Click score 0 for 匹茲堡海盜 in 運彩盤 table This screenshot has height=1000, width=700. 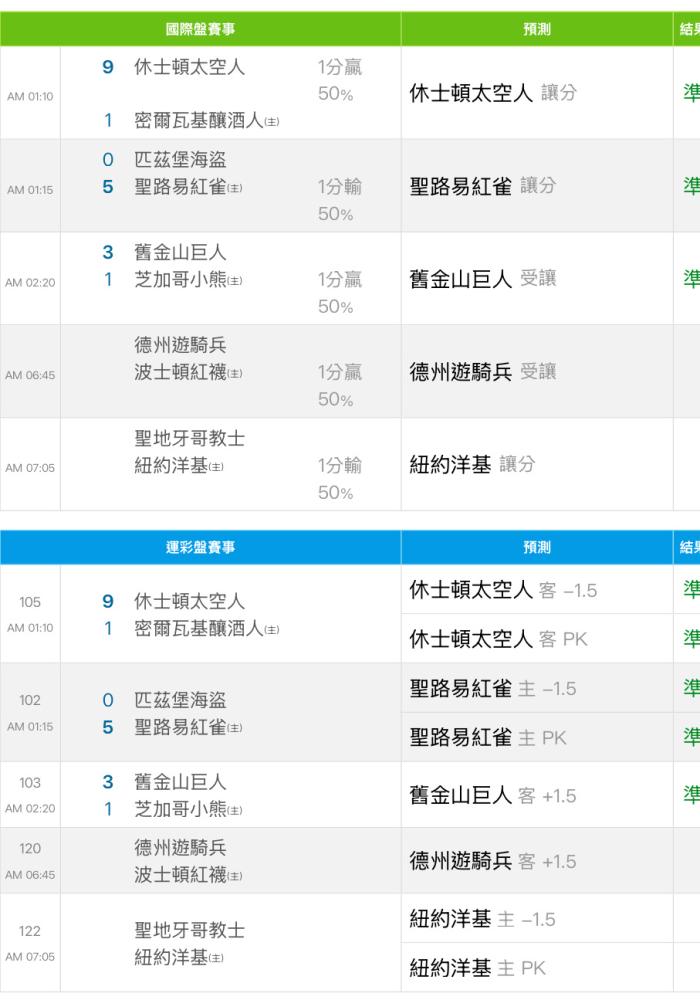pos(108,700)
